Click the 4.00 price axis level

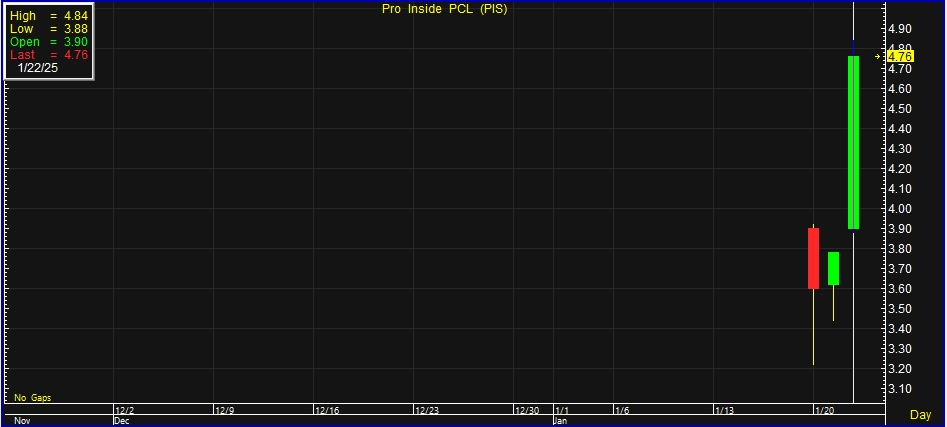900,209
